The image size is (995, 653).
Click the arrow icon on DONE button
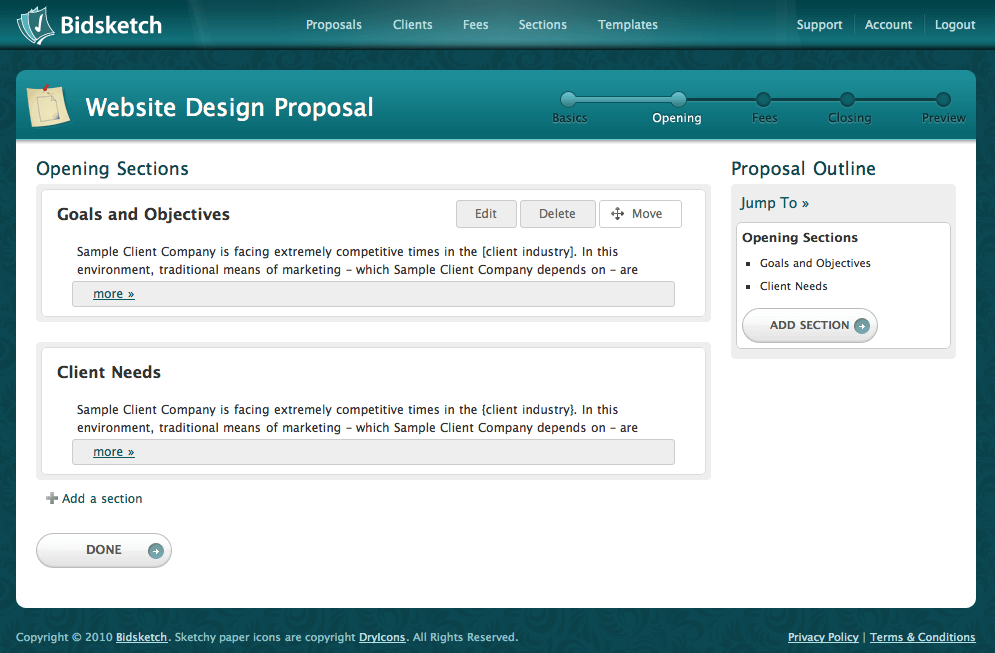[x=155, y=550]
